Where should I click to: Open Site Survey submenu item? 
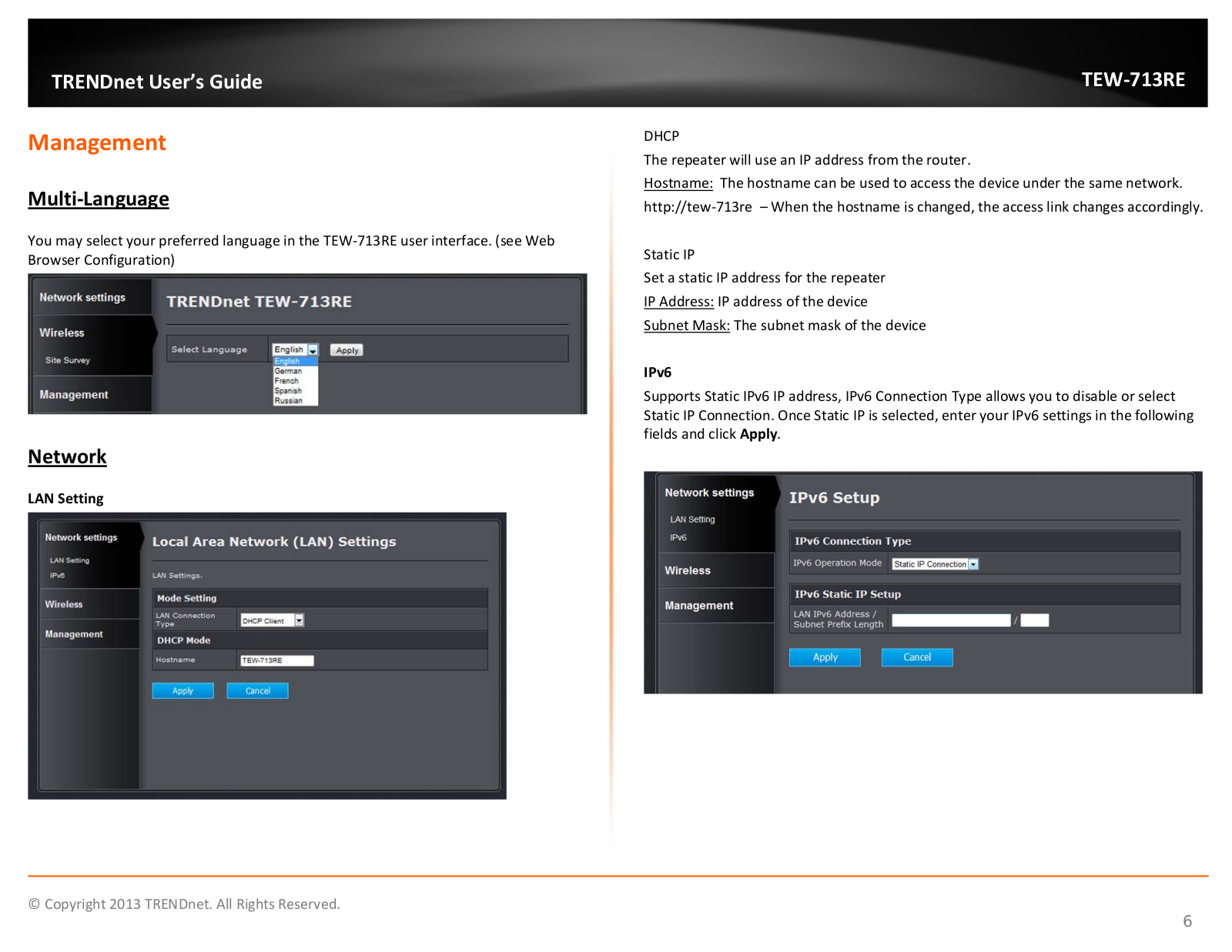68,360
